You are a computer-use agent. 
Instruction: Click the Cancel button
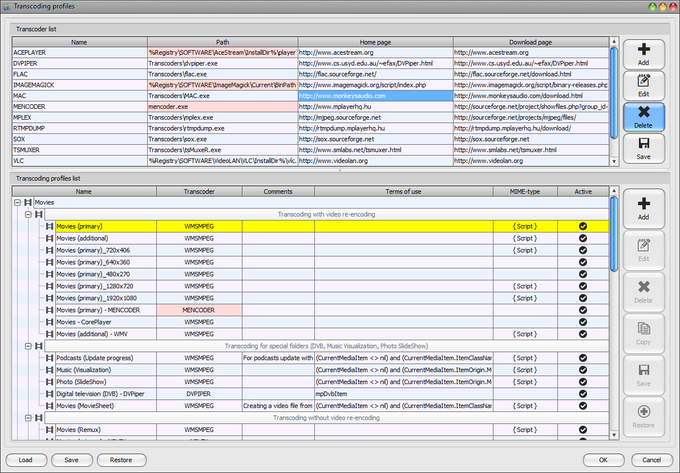(x=652, y=460)
